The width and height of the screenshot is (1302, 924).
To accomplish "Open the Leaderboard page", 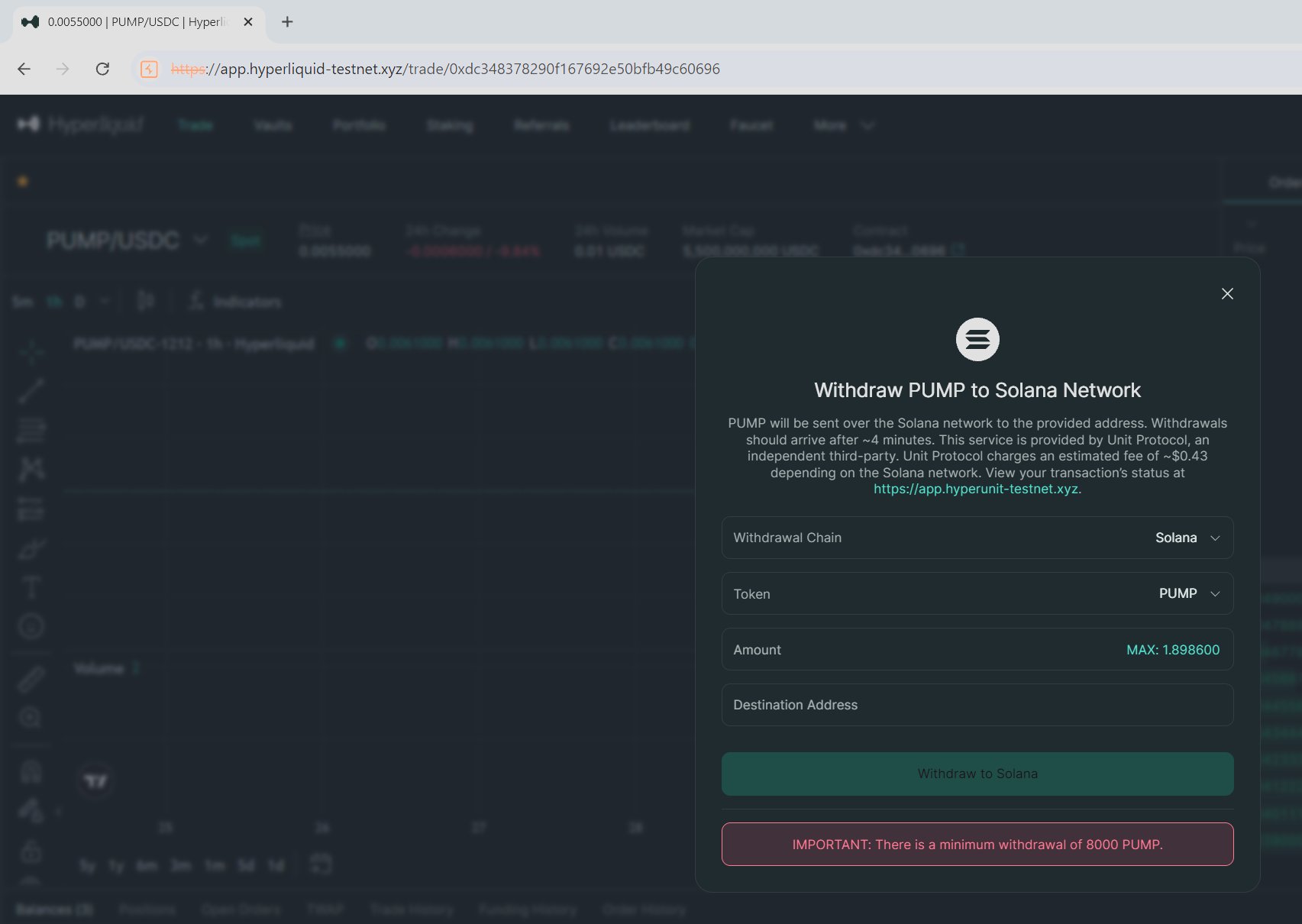I will click(650, 125).
